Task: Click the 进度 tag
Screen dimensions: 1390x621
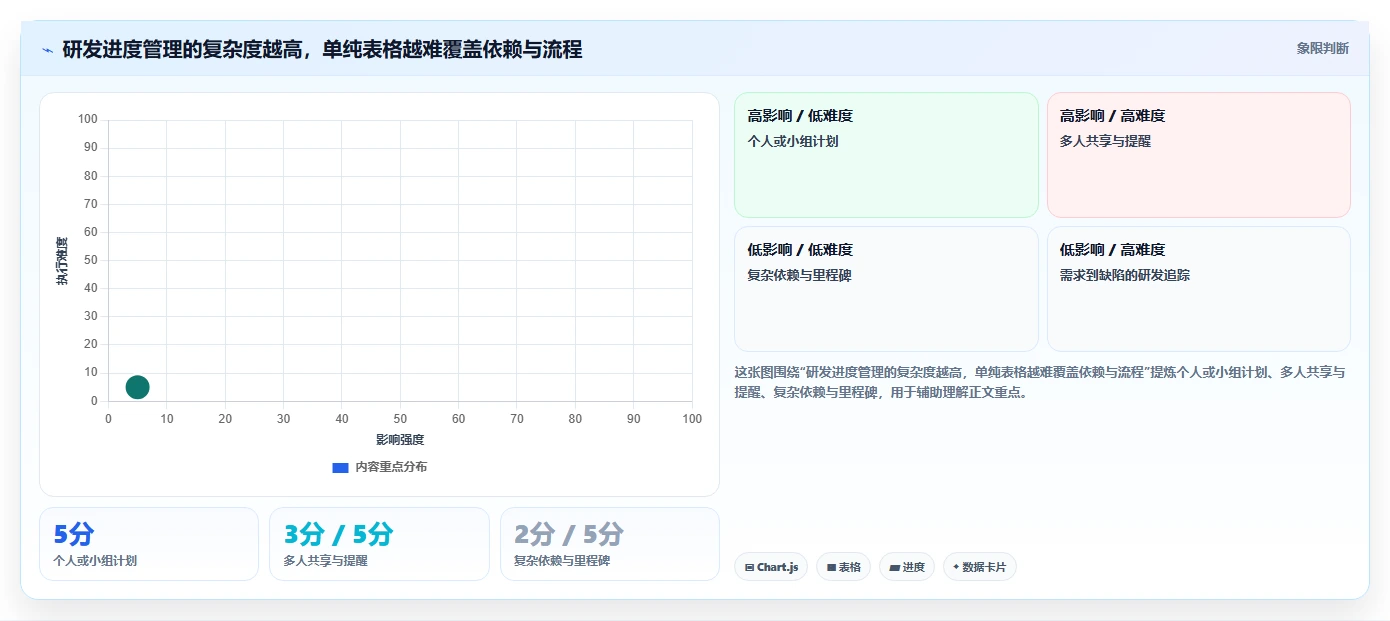Action: [x=907, y=567]
